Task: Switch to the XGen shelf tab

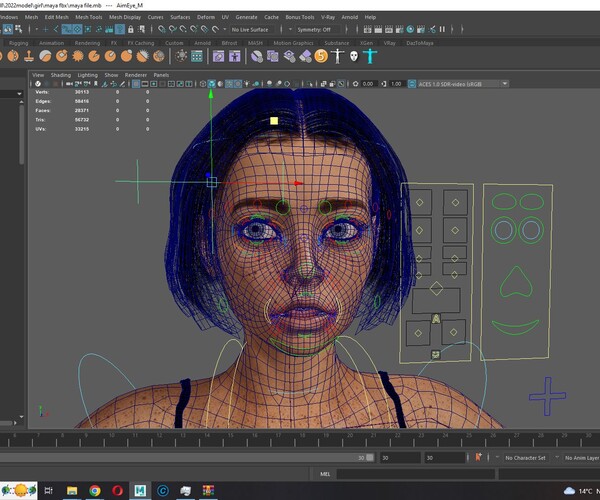Action: pos(366,43)
